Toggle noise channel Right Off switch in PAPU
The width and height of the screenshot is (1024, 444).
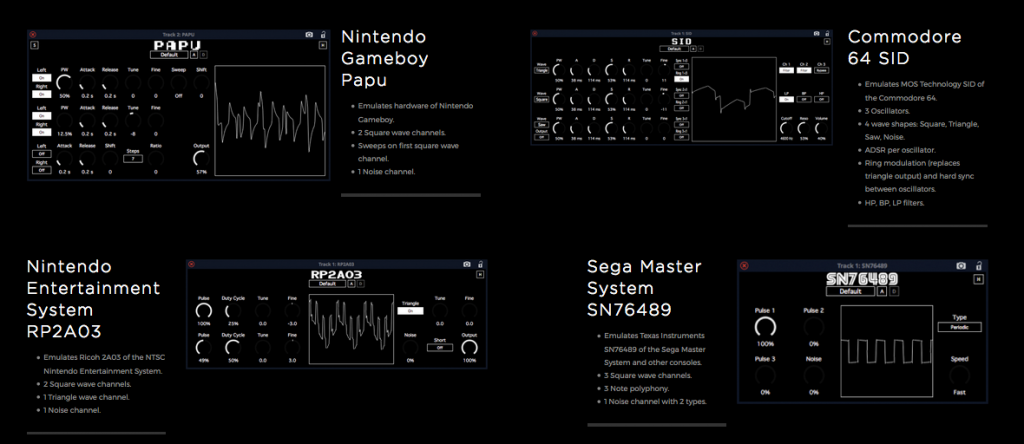click(x=42, y=170)
